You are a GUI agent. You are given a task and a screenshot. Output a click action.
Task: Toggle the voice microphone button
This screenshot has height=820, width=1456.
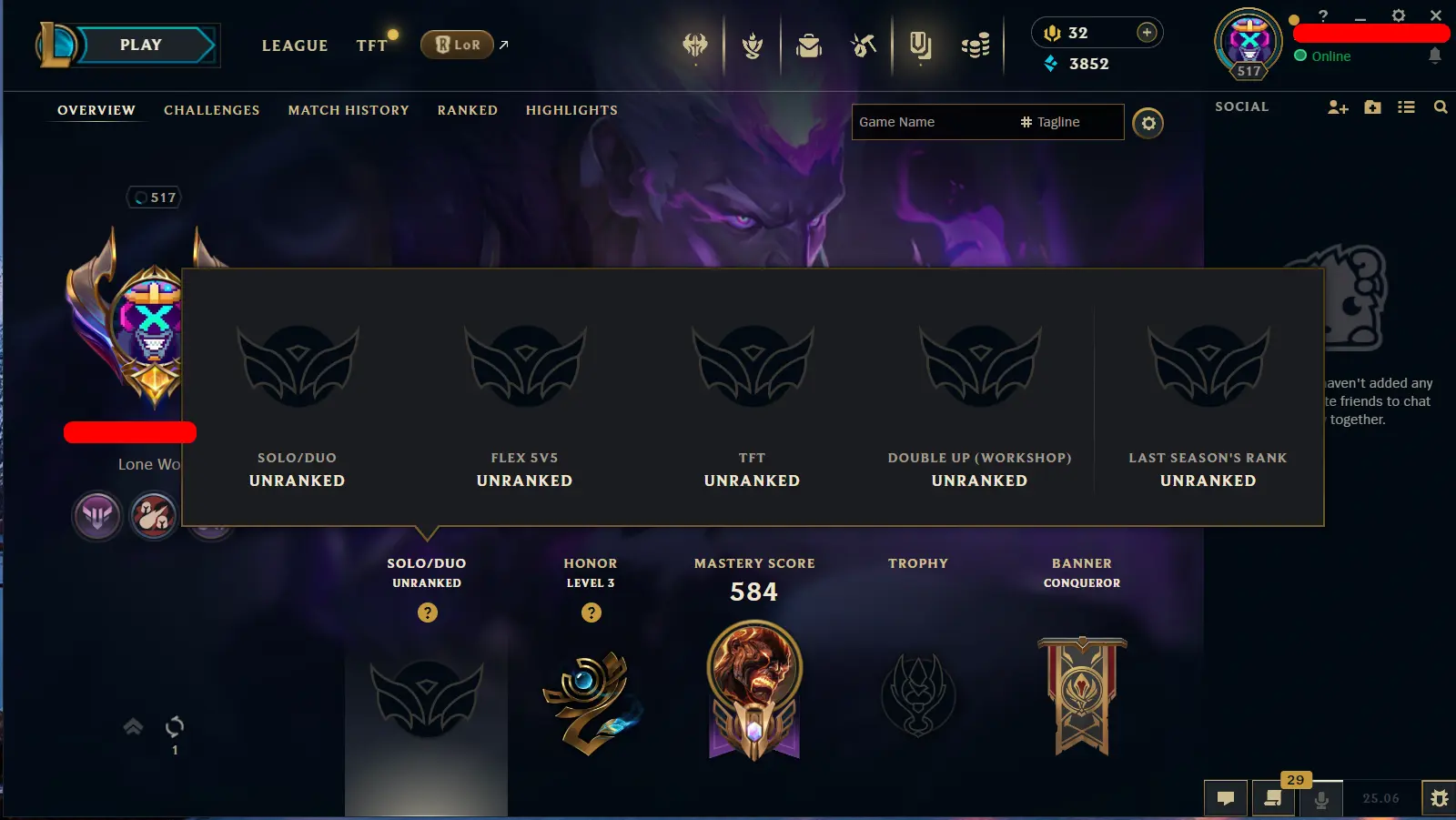coord(1321,798)
